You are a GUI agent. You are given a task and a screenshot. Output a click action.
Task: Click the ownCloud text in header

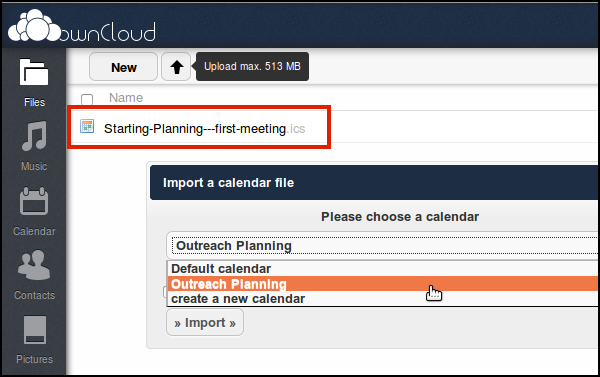[x=108, y=32]
